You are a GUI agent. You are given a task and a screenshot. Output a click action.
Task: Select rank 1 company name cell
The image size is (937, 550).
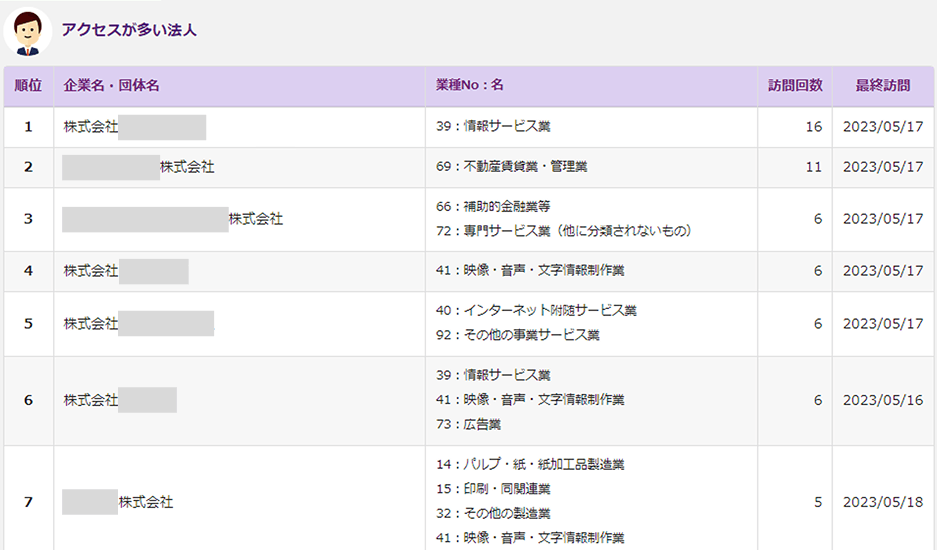(240, 127)
